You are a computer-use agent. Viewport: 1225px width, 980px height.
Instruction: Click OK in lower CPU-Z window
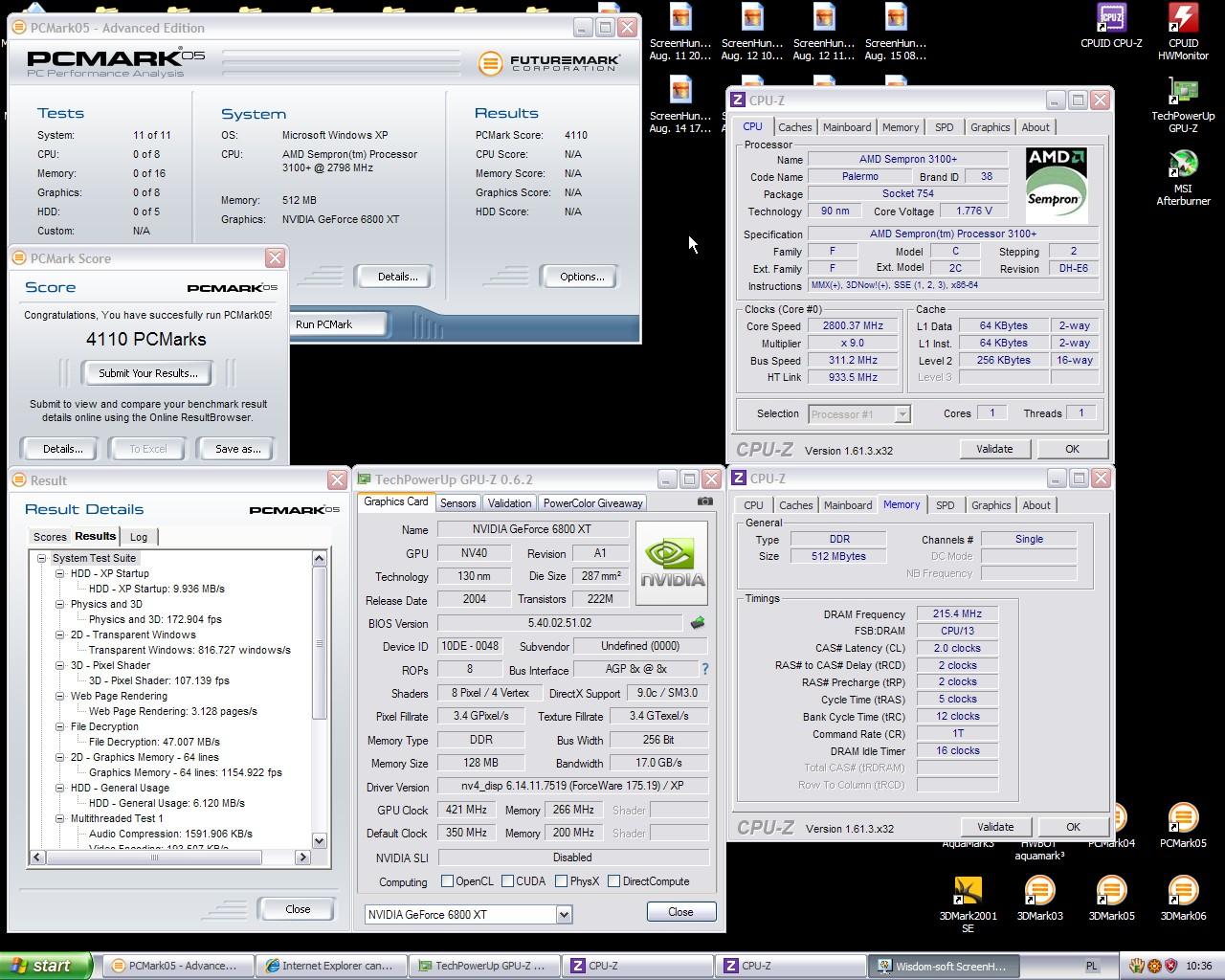click(1073, 827)
